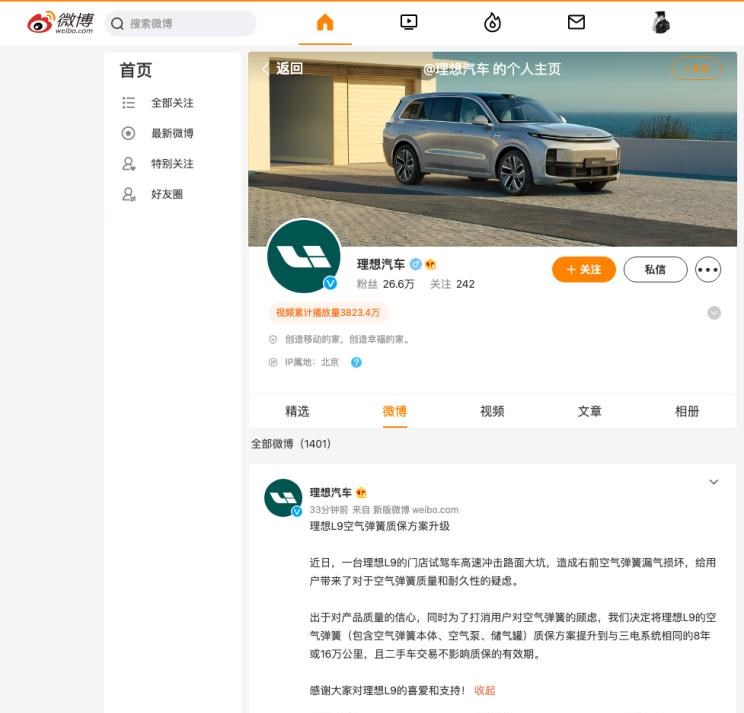The width and height of the screenshot is (744, 713).
Task: Click the 好友圈 person icon
Action: pyautogui.click(x=129, y=194)
